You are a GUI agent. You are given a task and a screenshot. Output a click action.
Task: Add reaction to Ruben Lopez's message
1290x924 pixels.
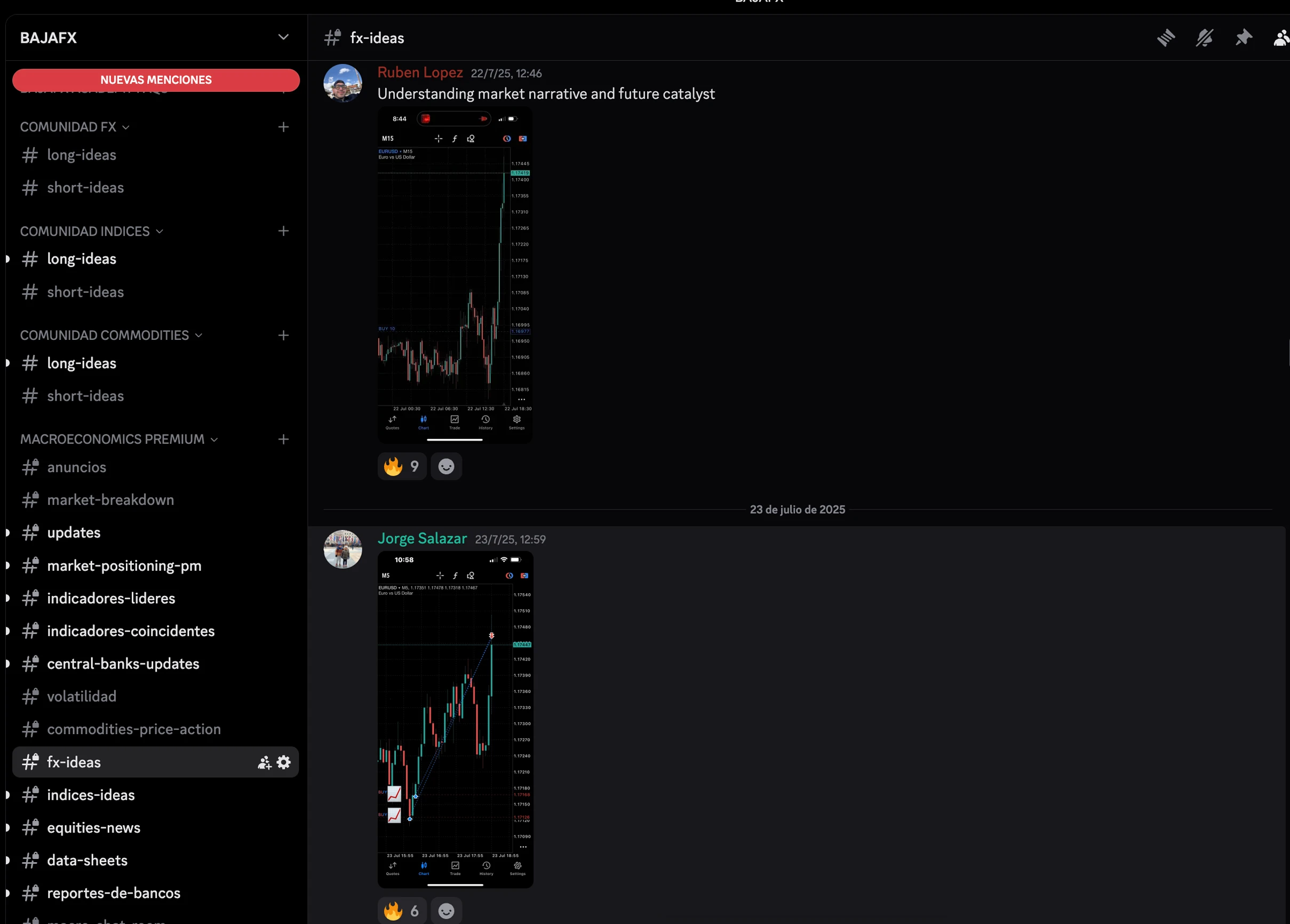click(446, 466)
